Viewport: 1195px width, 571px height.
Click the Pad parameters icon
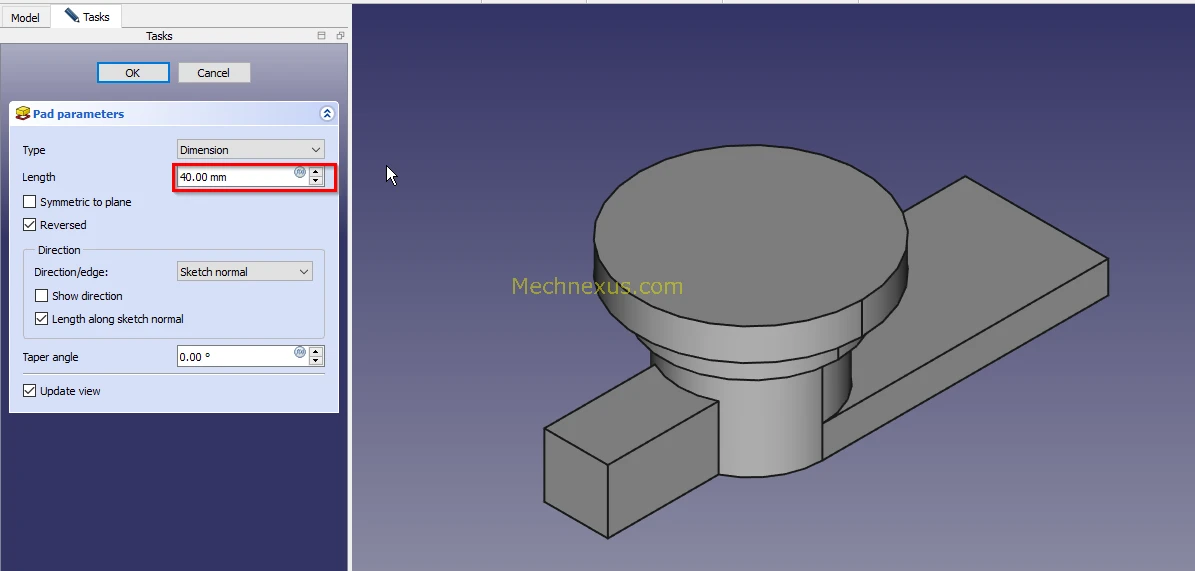pos(23,114)
